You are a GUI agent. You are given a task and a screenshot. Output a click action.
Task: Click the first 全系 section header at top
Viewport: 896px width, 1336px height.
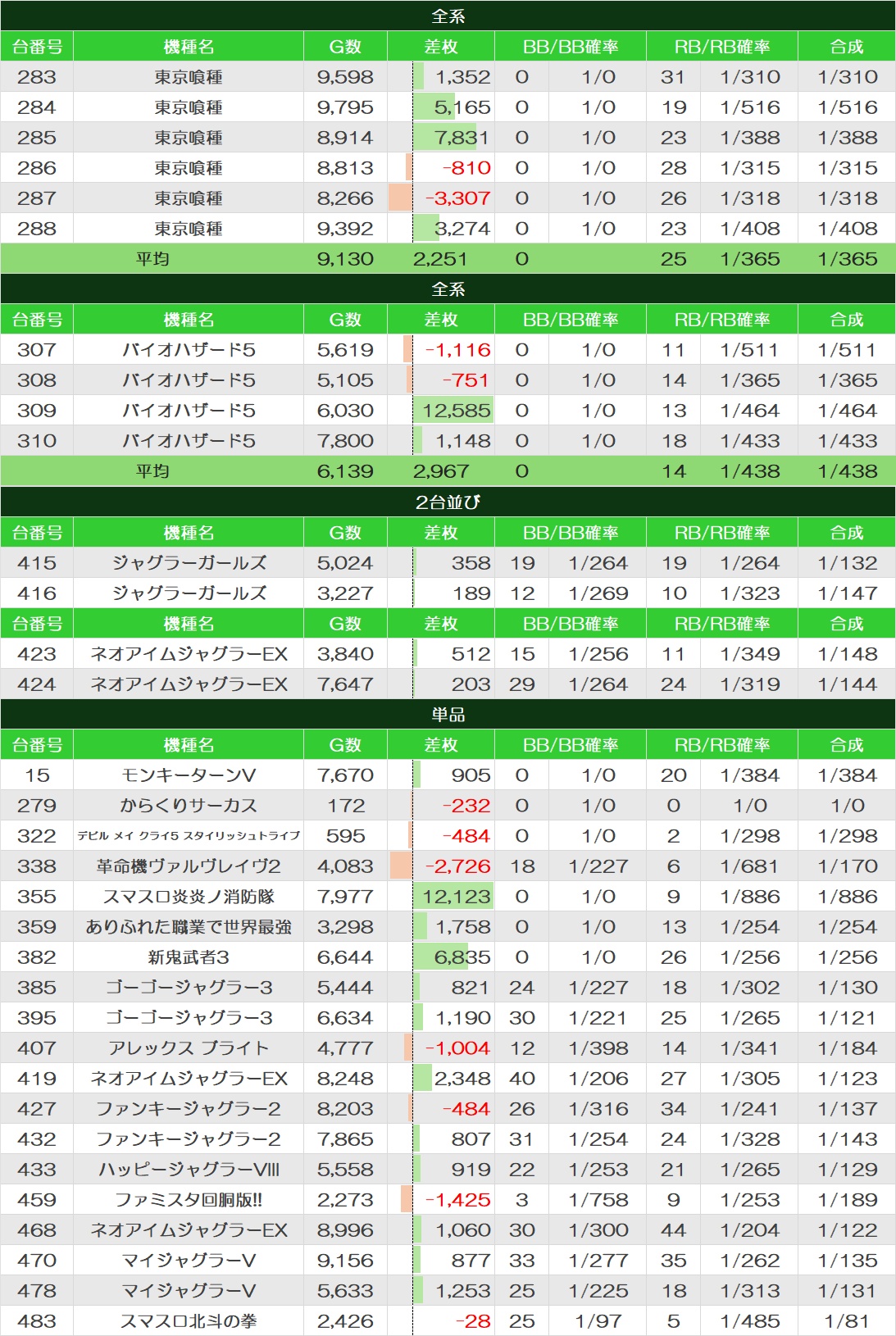pyautogui.click(x=448, y=16)
